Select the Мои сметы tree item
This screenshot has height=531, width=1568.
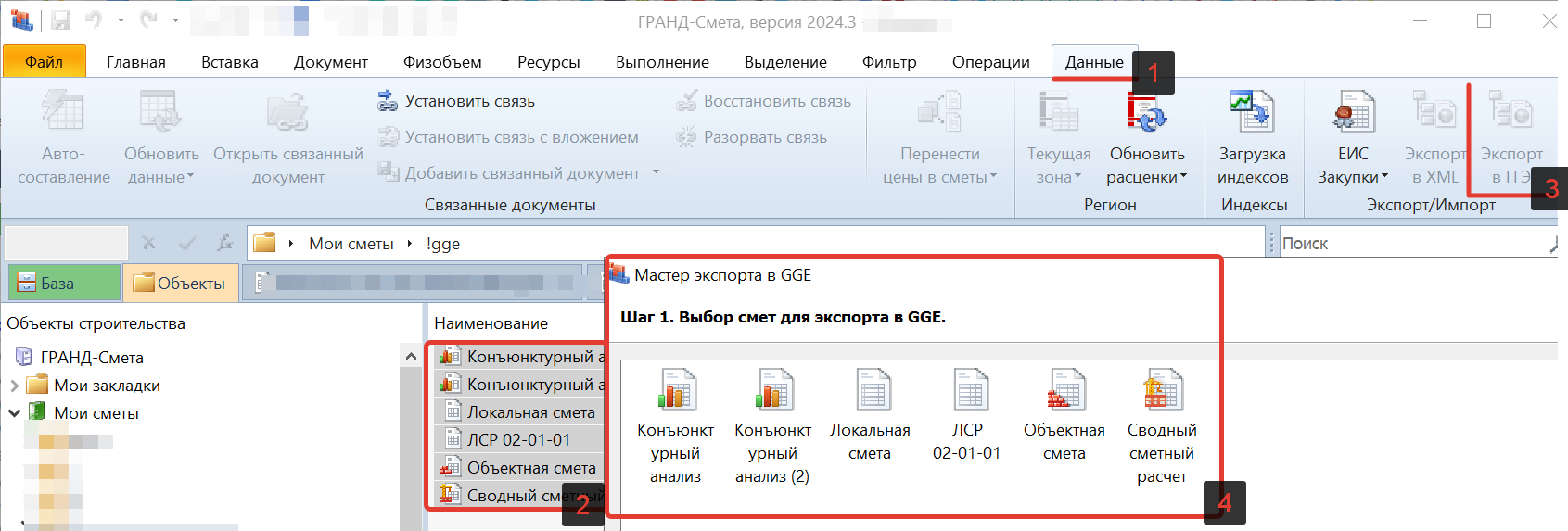pyautogui.click(x=96, y=413)
